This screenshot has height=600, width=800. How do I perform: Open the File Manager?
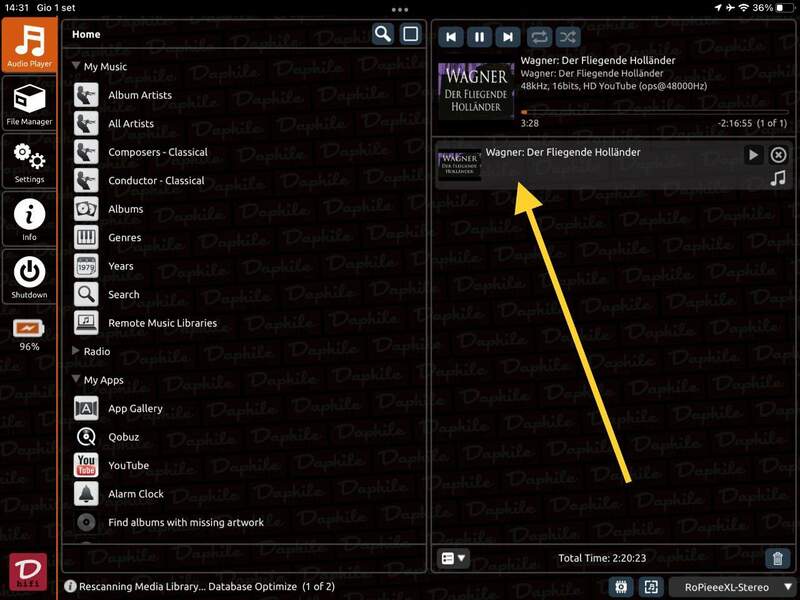coord(29,105)
